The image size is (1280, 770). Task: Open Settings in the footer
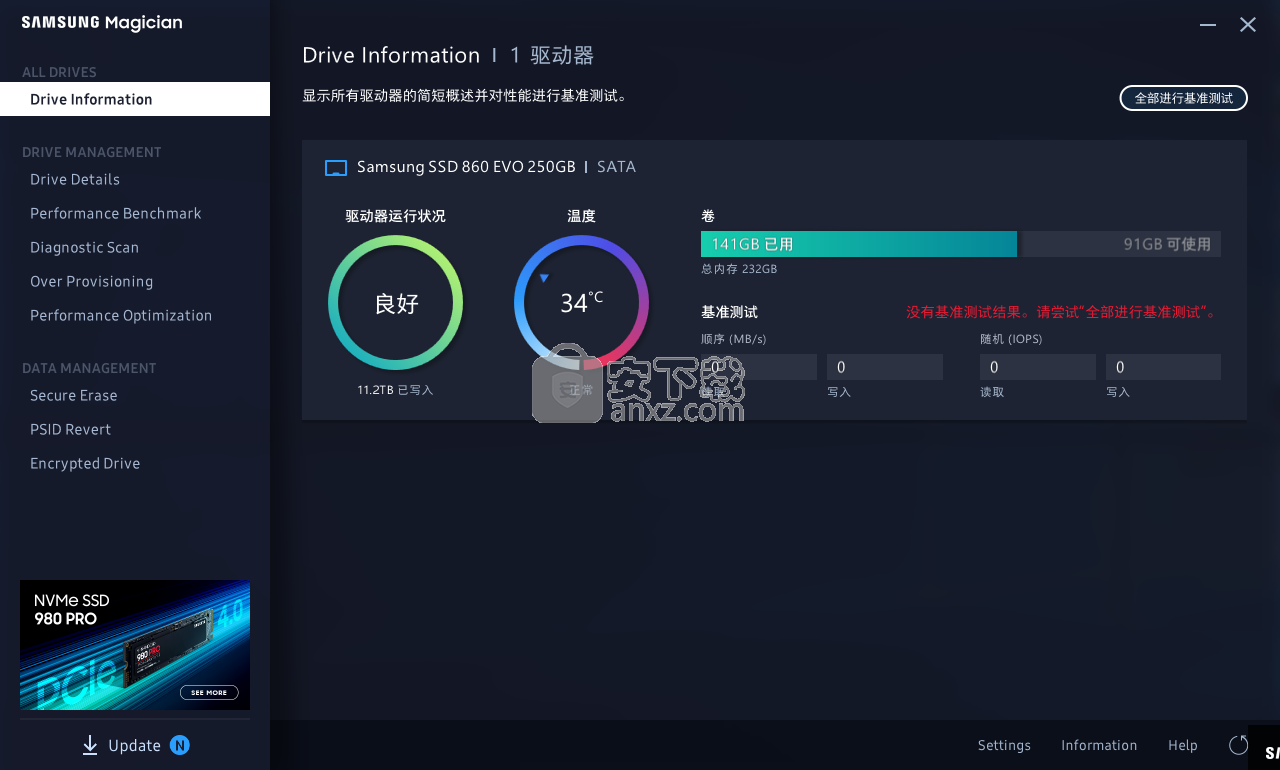coord(1004,746)
